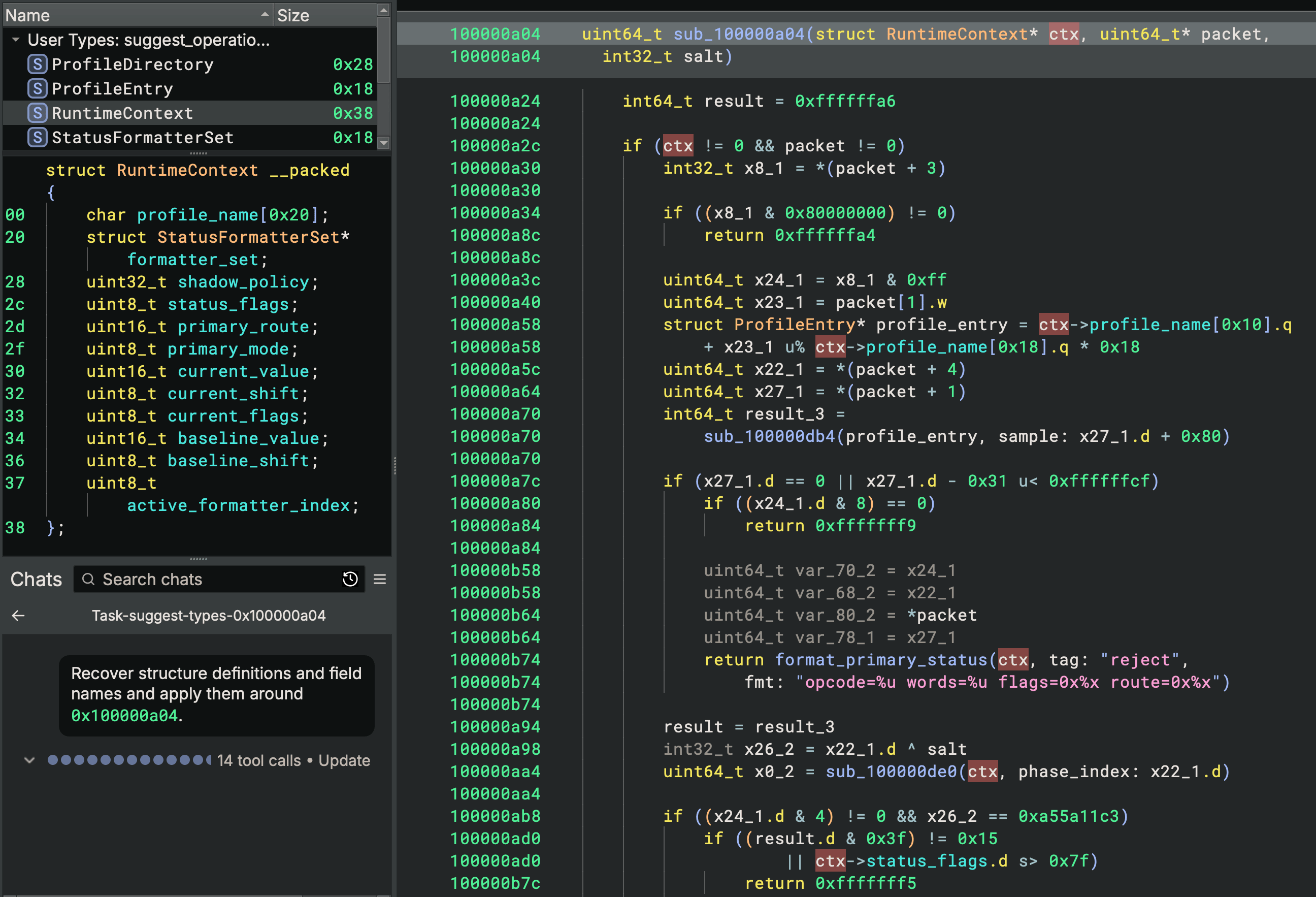This screenshot has width=1316, height=897.
Task: Select the ProfileDirectory type row
Action: [190, 64]
